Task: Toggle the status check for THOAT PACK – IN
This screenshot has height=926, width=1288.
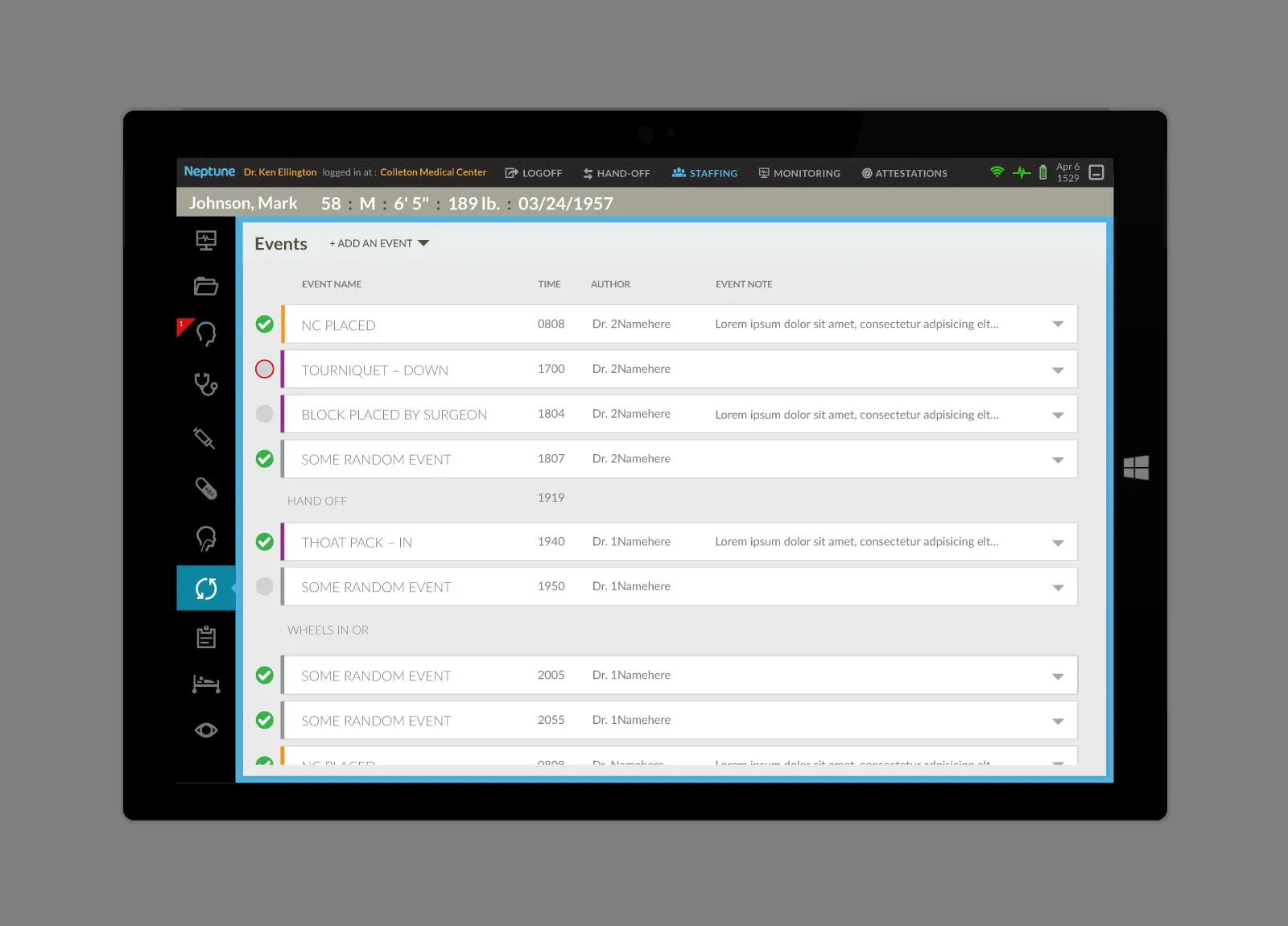Action: click(265, 542)
